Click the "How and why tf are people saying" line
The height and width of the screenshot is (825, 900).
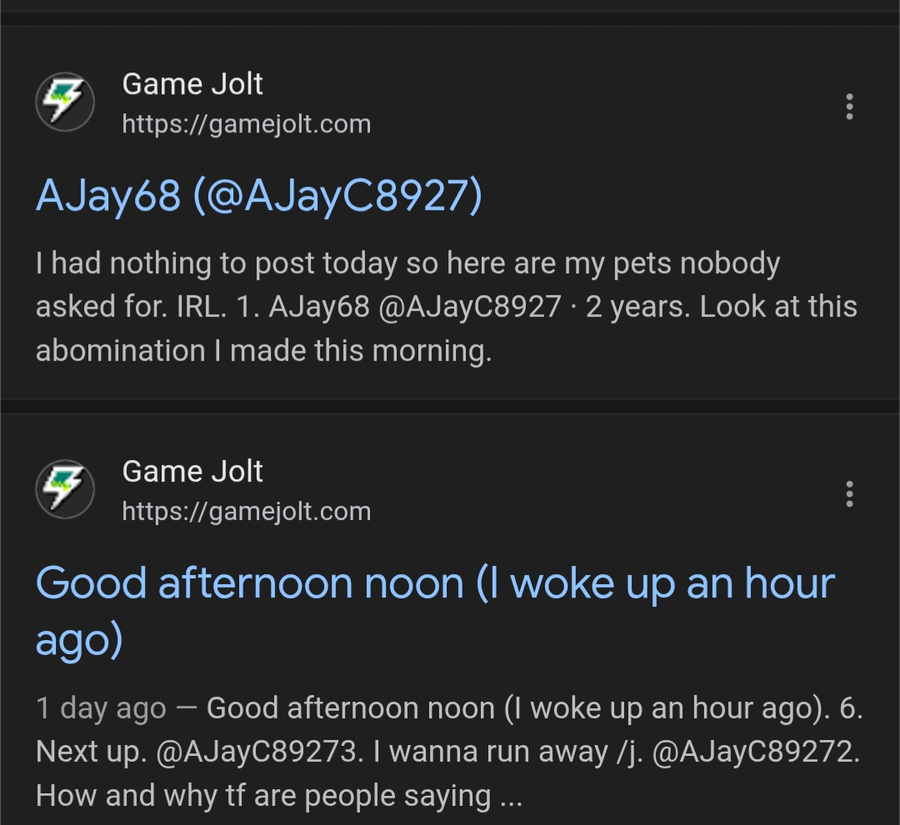[x=262, y=796]
